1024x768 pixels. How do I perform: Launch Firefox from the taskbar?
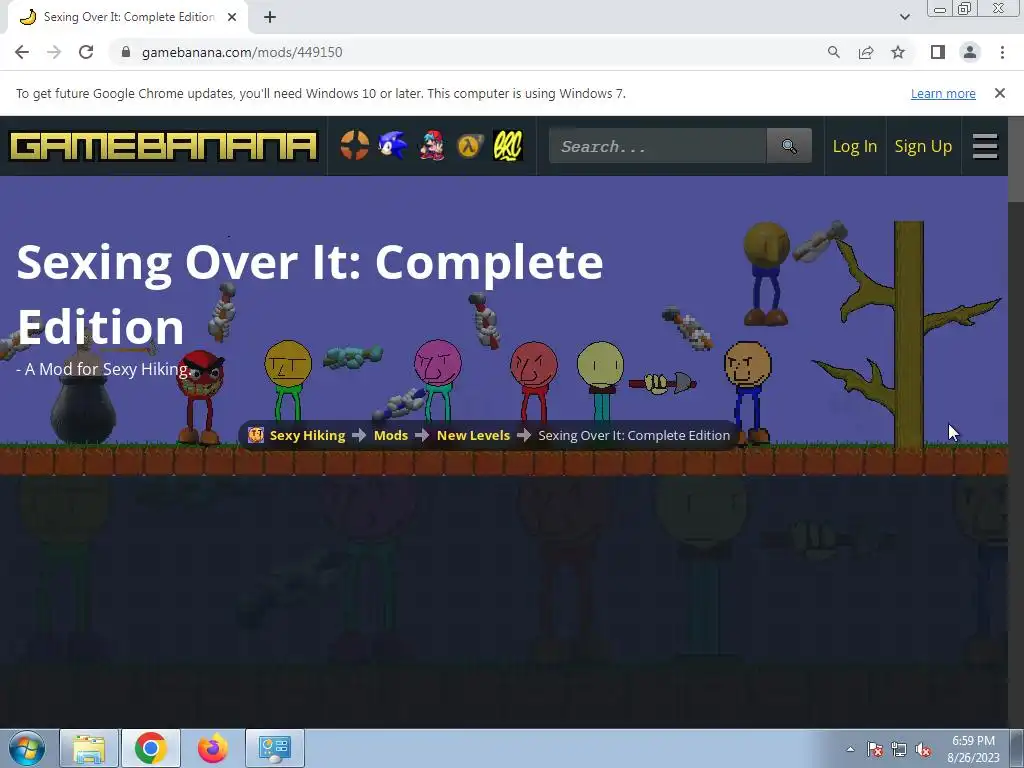click(x=212, y=748)
